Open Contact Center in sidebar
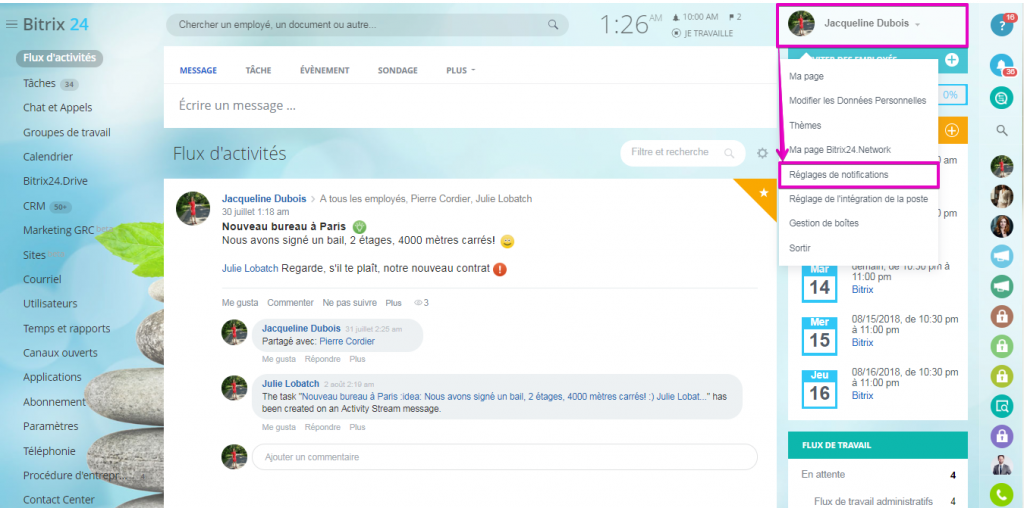Screen dimensions: 1024x508 [x=59, y=500]
